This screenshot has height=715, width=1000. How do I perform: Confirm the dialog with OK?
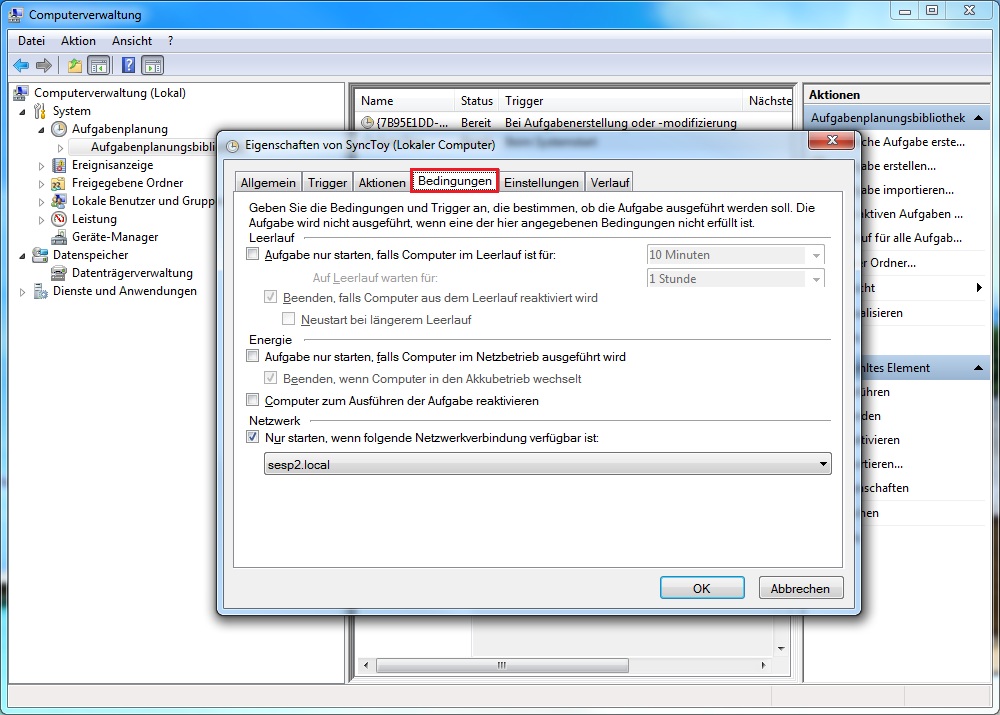click(702, 588)
